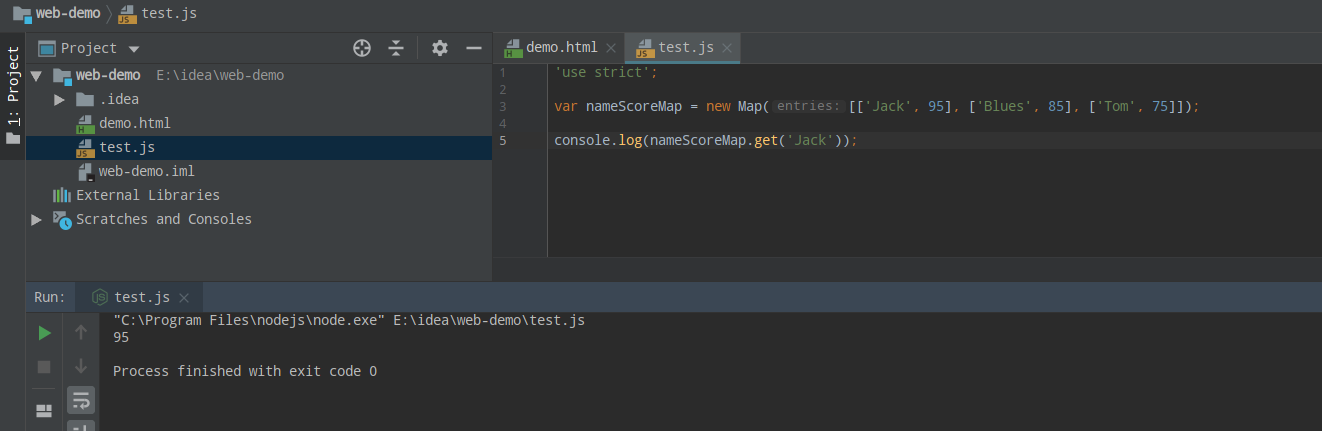This screenshot has width=1322, height=431.
Task: Click the Restore Layout icon in Run panel
Action: (44, 410)
